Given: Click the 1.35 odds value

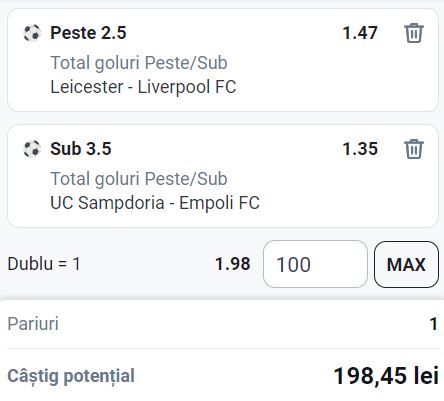Looking at the screenshot, I should pos(360,149).
